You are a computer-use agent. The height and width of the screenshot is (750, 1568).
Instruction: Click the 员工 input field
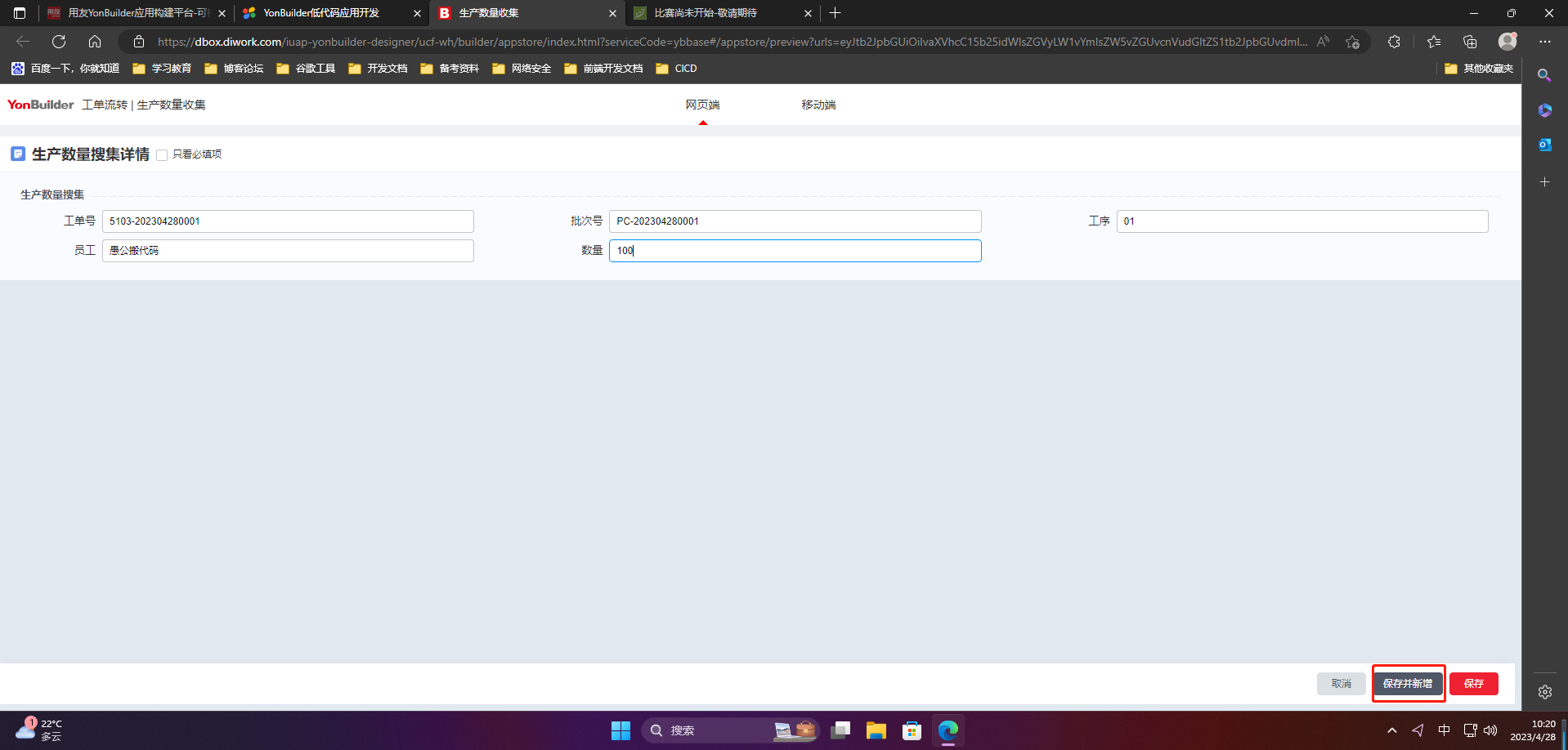288,251
